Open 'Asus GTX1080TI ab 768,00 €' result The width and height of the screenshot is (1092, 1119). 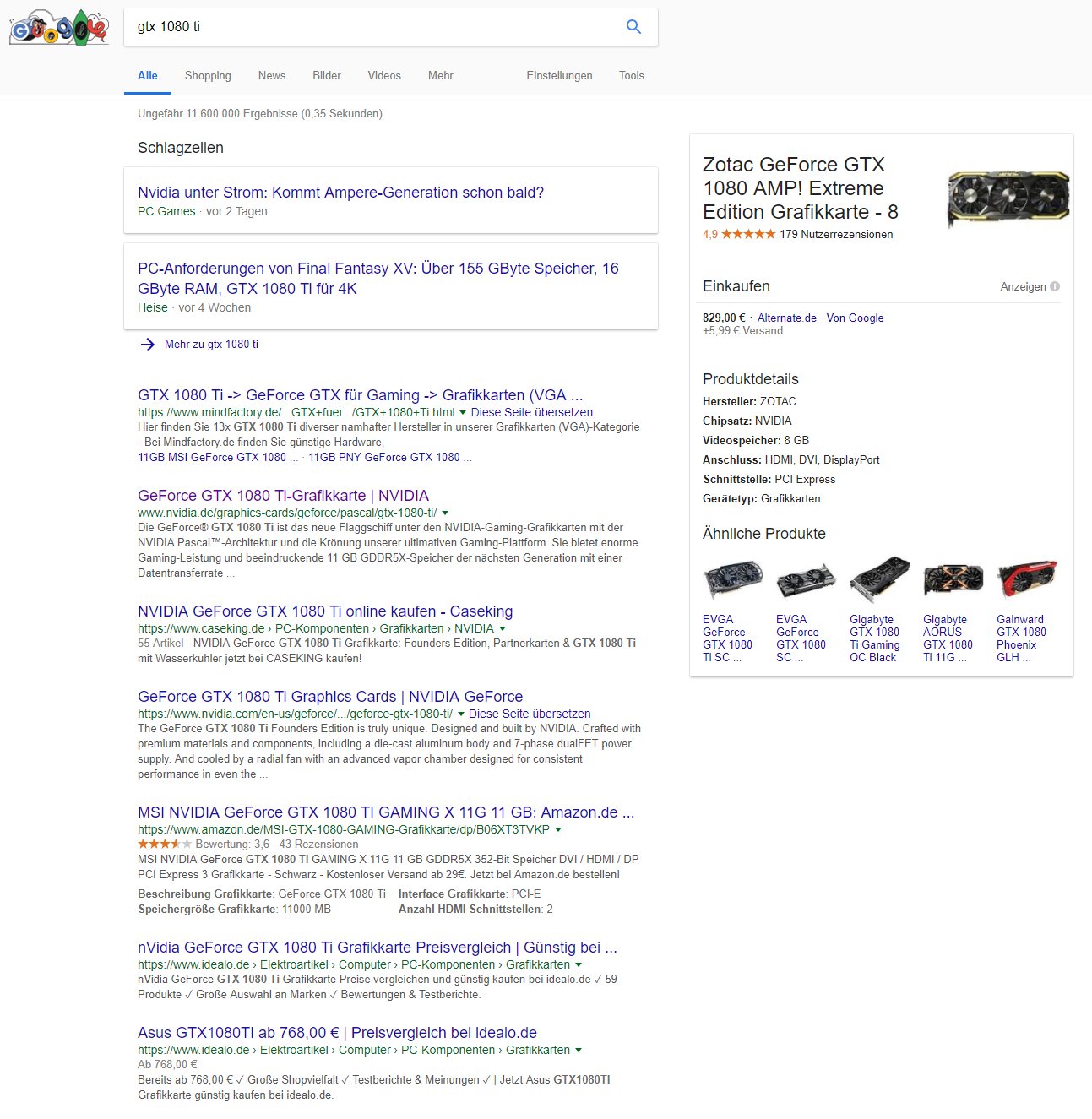337,1033
